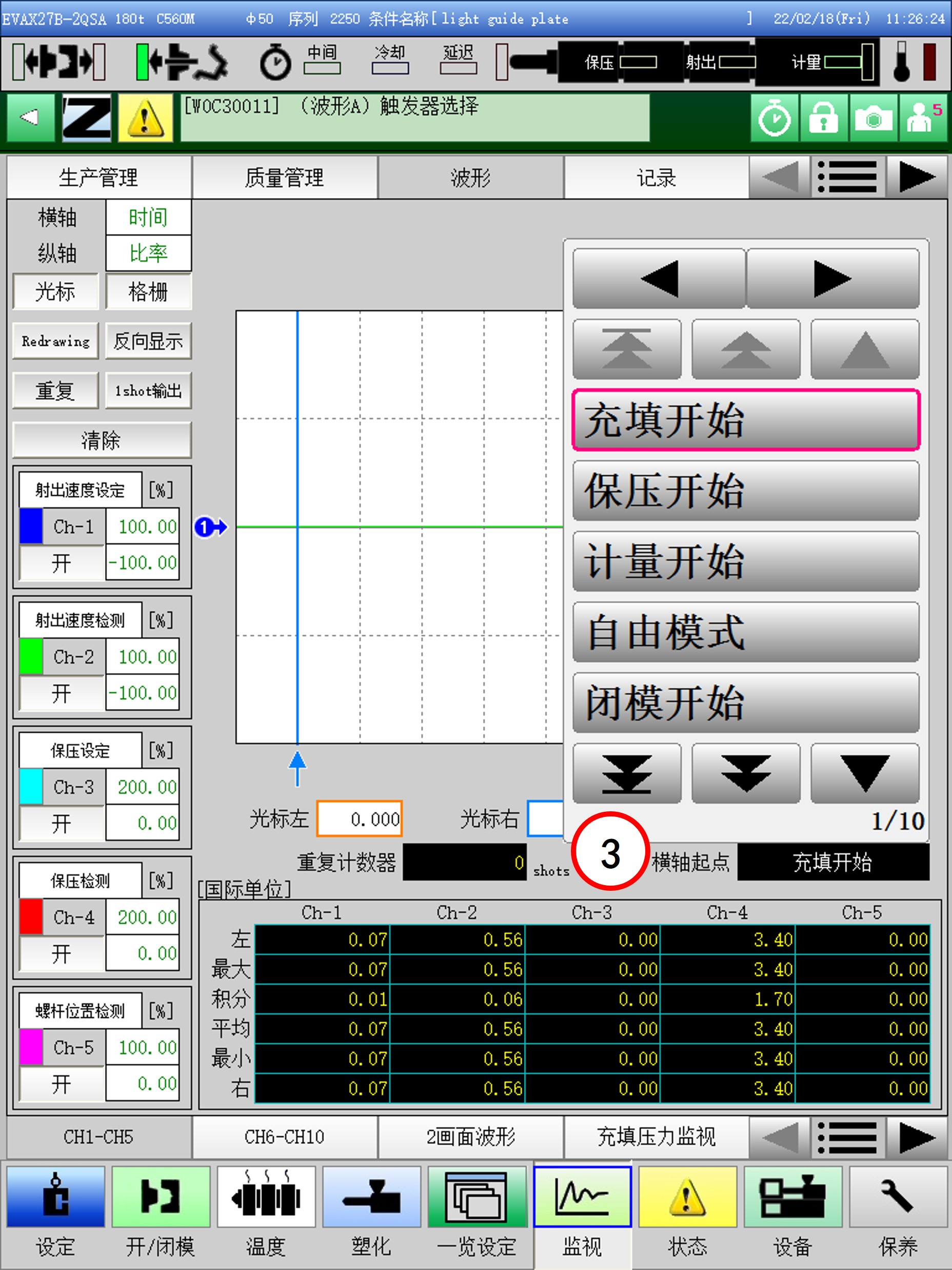Viewport: 952px width, 1270px height.
Task: Toggle the 格栅 grid button
Action: tap(149, 291)
